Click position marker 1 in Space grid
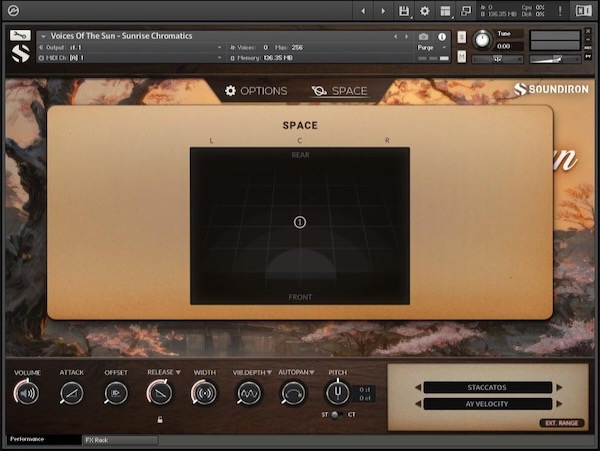Image resolution: width=600 pixels, height=451 pixels. [x=299, y=222]
